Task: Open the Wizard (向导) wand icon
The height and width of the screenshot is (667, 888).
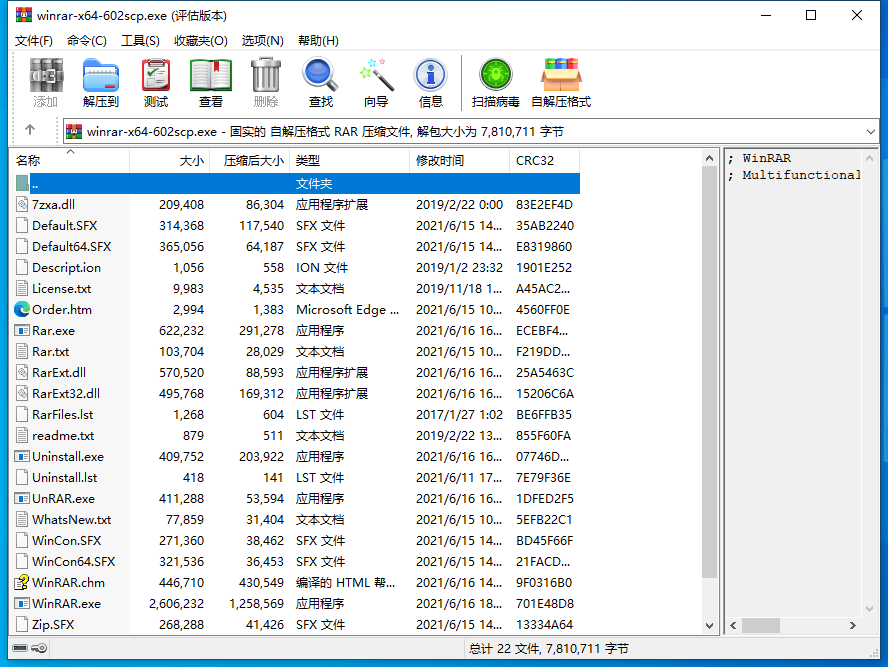Action: (x=376, y=75)
